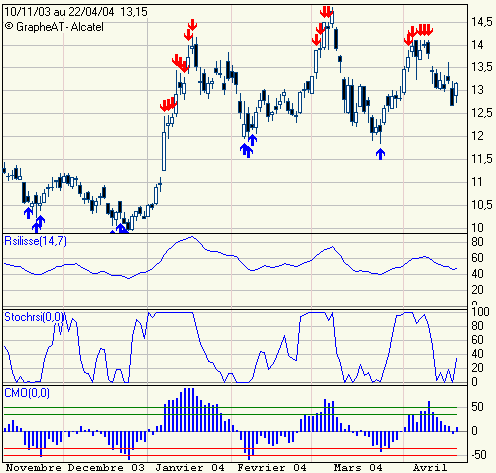496x473 pixels.
Task: Click the cluster of red sell arrows in Avril
Action: pos(418,33)
